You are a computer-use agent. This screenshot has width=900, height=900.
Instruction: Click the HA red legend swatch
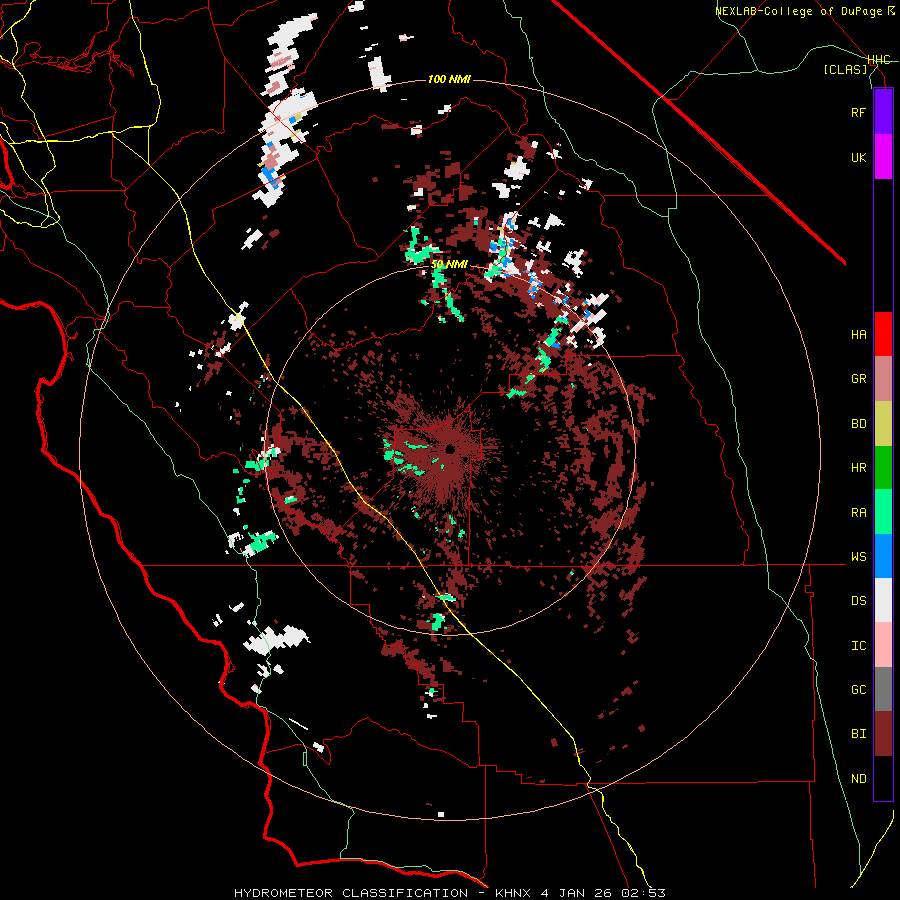click(x=883, y=334)
